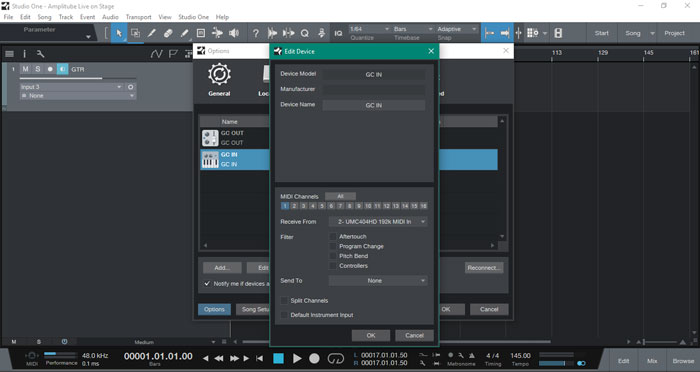Toggle the loop button in transport
700x372 pixels.
tap(336, 358)
